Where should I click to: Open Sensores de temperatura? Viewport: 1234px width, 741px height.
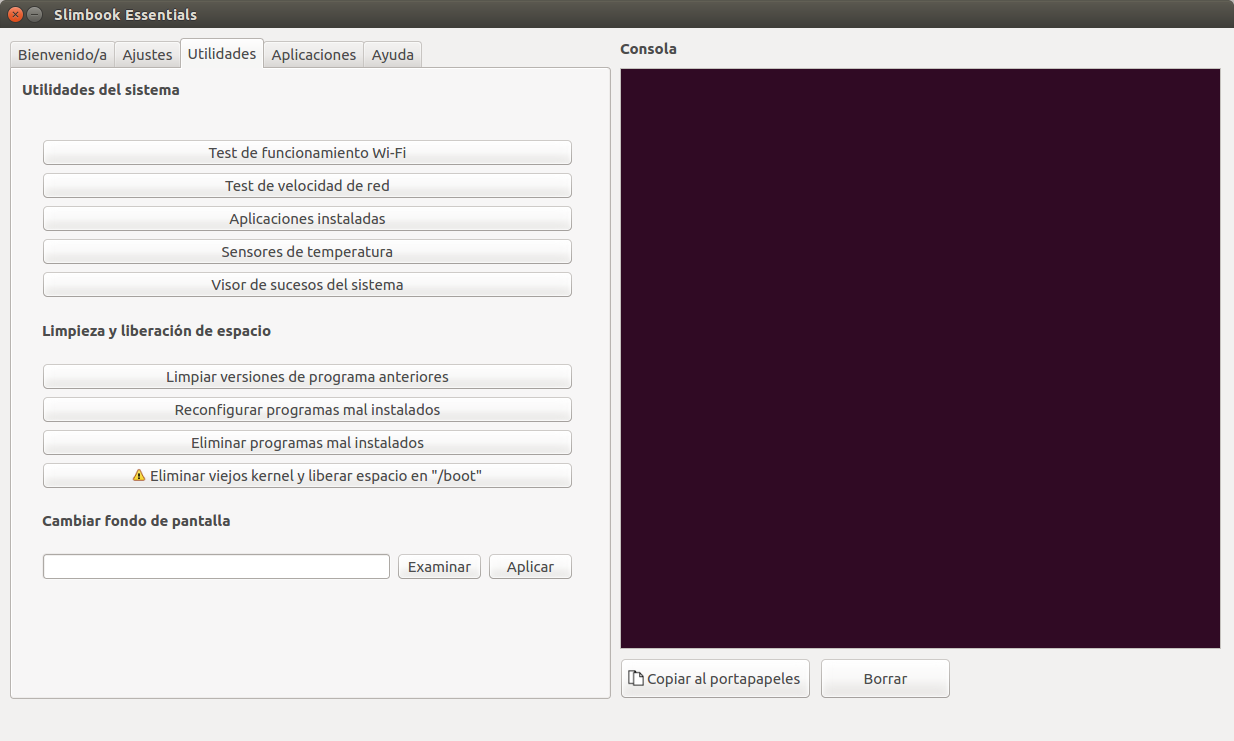tap(307, 252)
